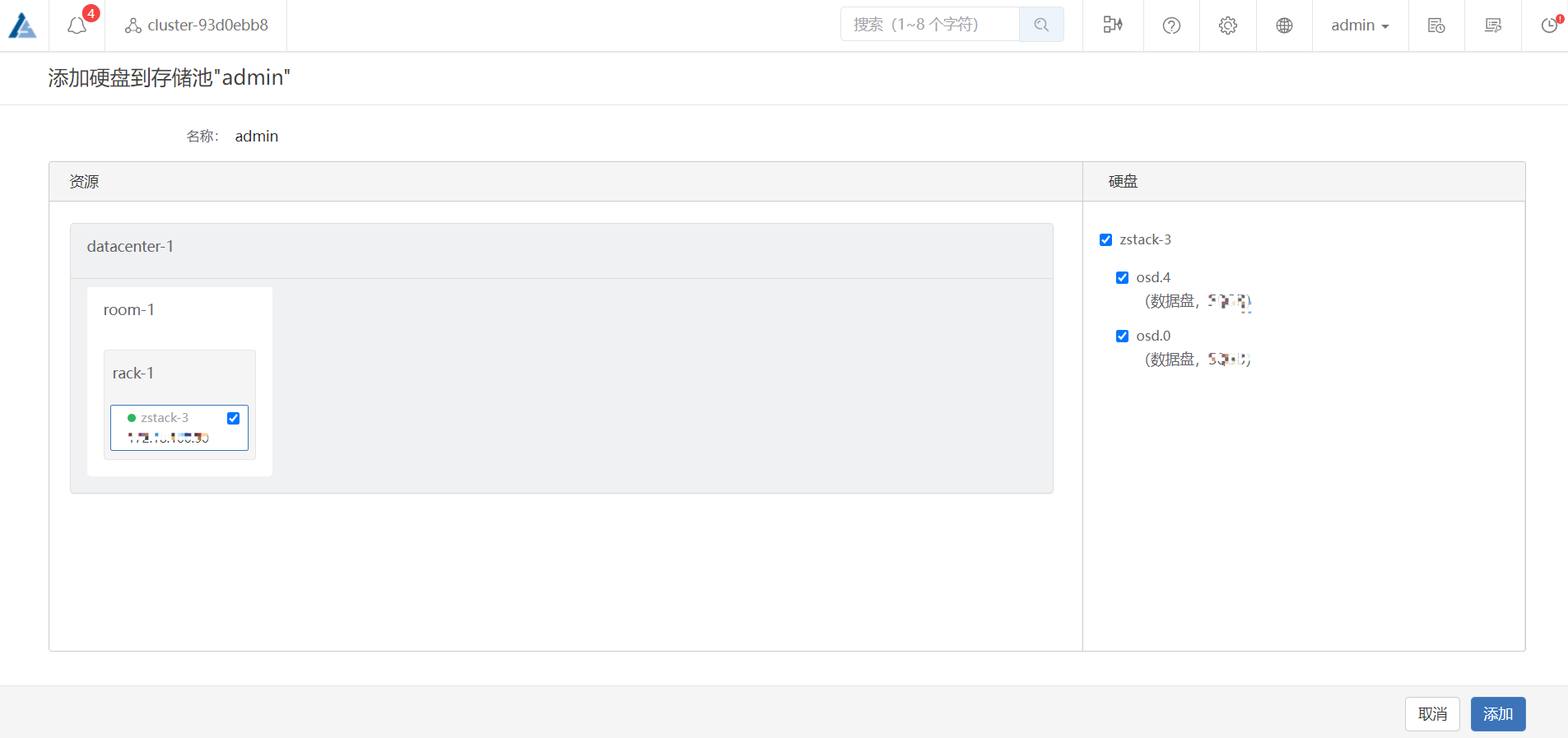Open the scheduled task list icon
Image resolution: width=1568 pixels, height=738 pixels.
1436,26
